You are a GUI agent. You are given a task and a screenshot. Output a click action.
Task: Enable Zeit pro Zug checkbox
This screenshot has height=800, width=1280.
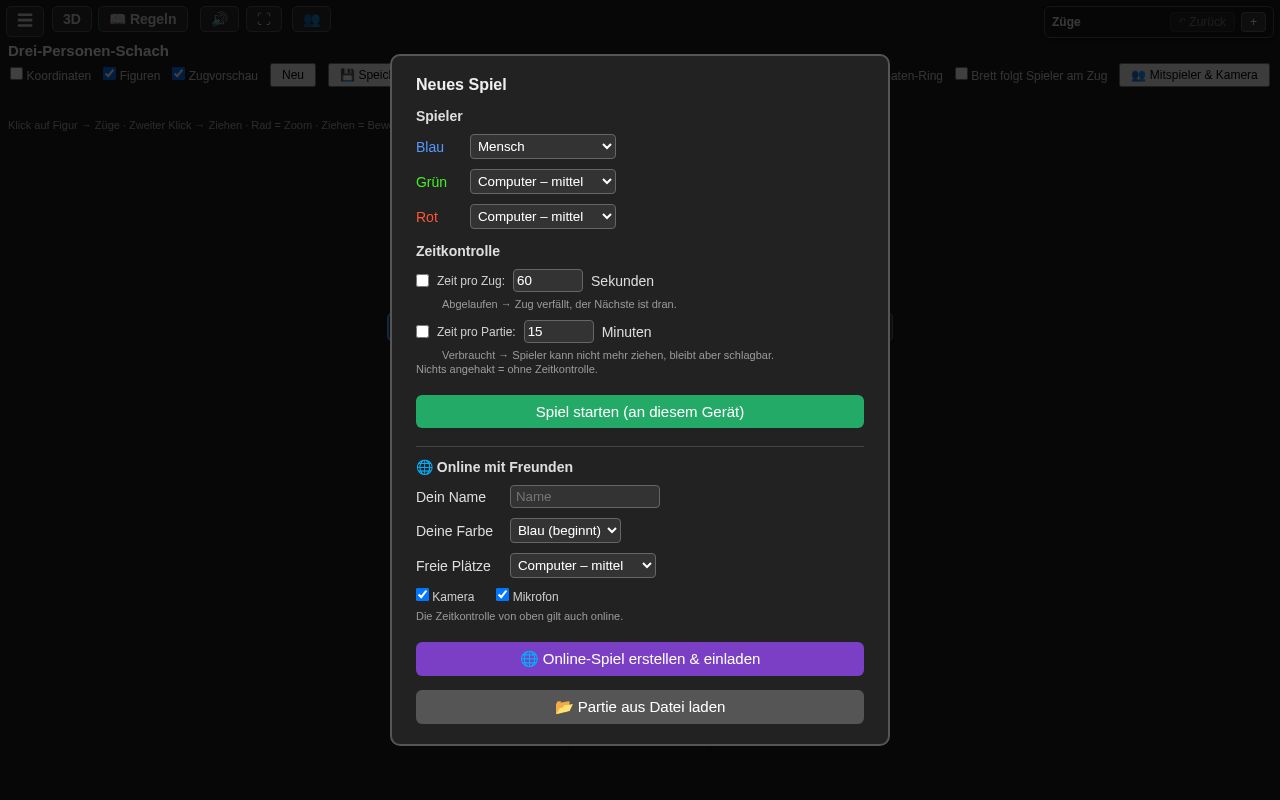[422, 281]
